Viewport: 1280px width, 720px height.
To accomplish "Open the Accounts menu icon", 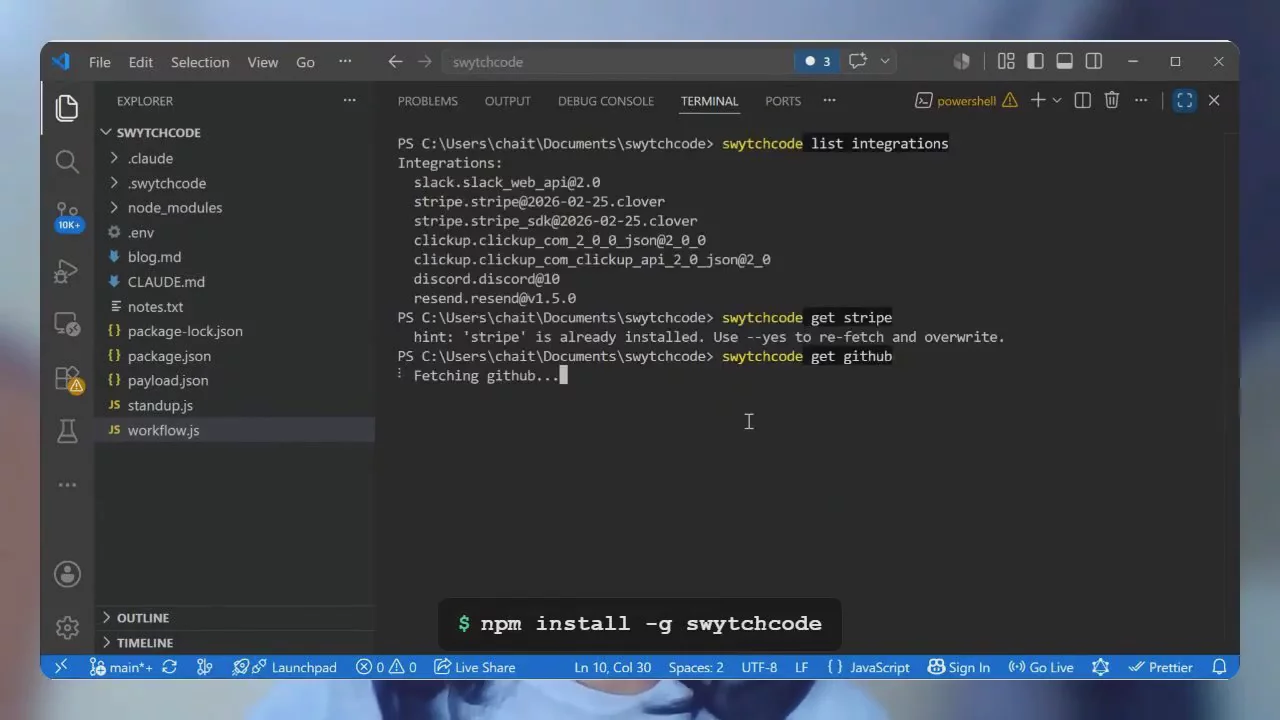I will 67,574.
